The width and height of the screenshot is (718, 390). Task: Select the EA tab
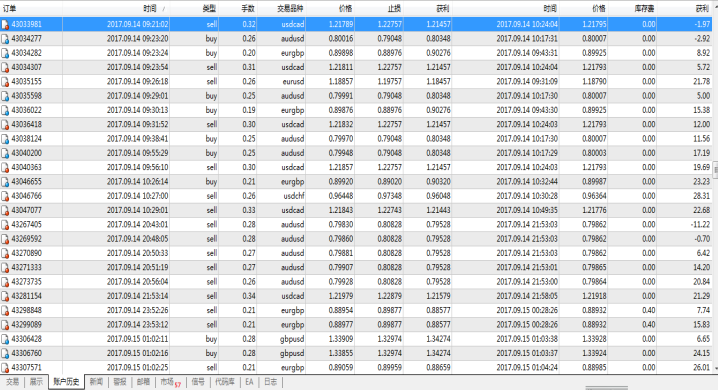[249, 382]
